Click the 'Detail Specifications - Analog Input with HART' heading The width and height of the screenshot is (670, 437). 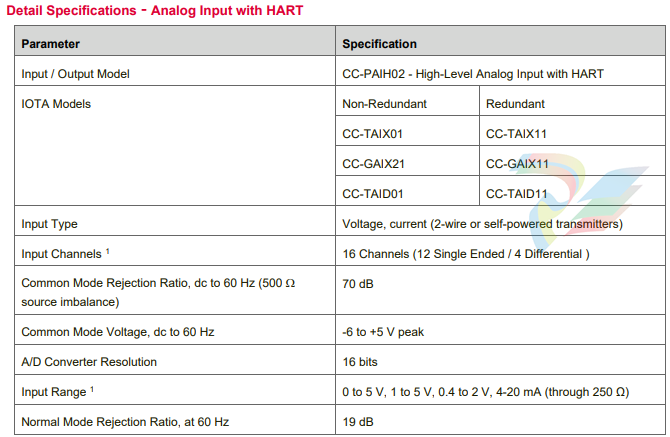point(155,11)
